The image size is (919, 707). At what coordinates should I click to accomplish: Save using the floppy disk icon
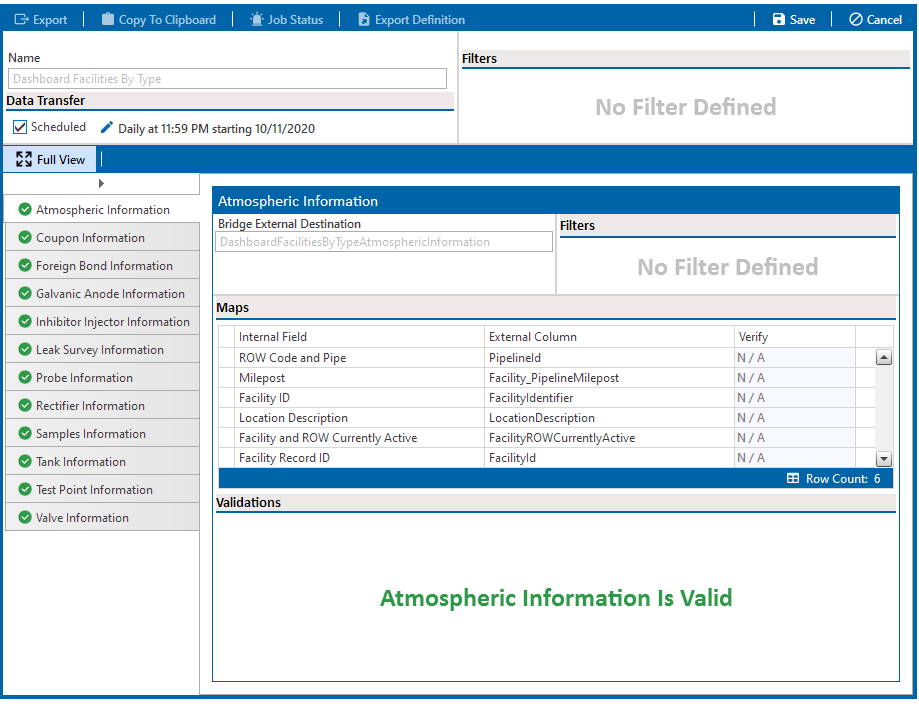pyautogui.click(x=779, y=19)
